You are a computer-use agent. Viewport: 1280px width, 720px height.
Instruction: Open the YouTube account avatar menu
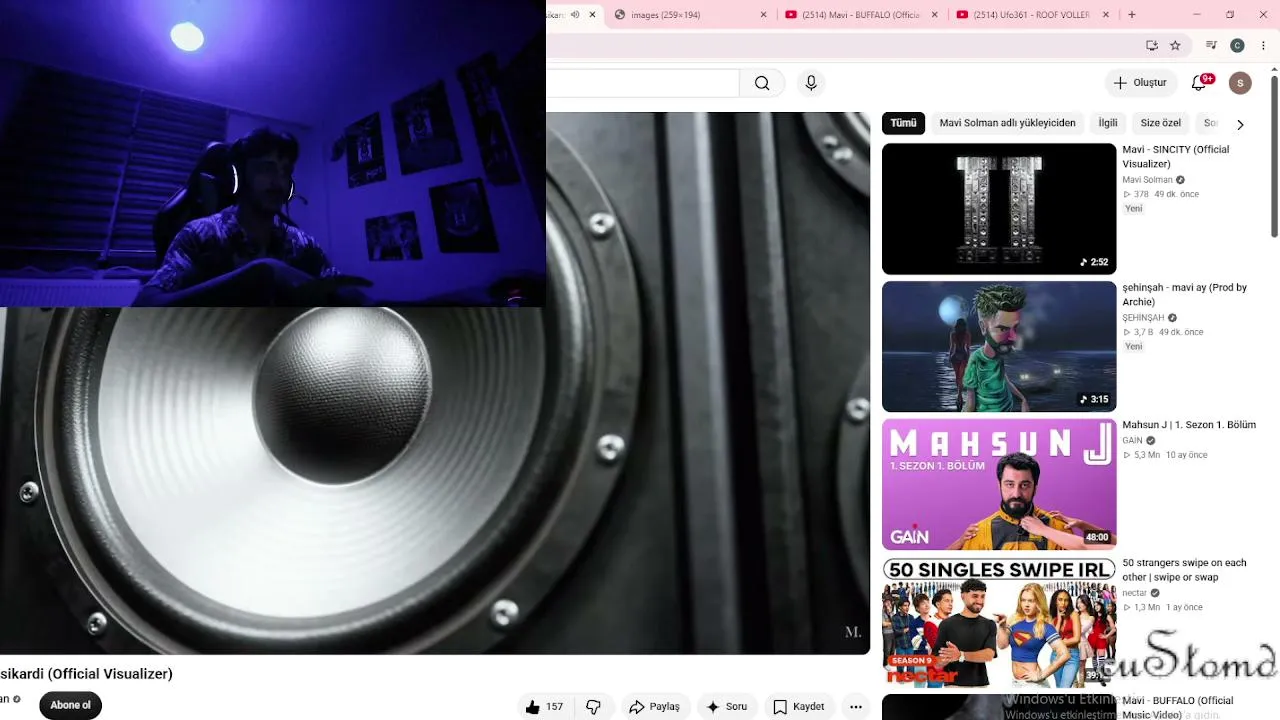coord(1240,83)
